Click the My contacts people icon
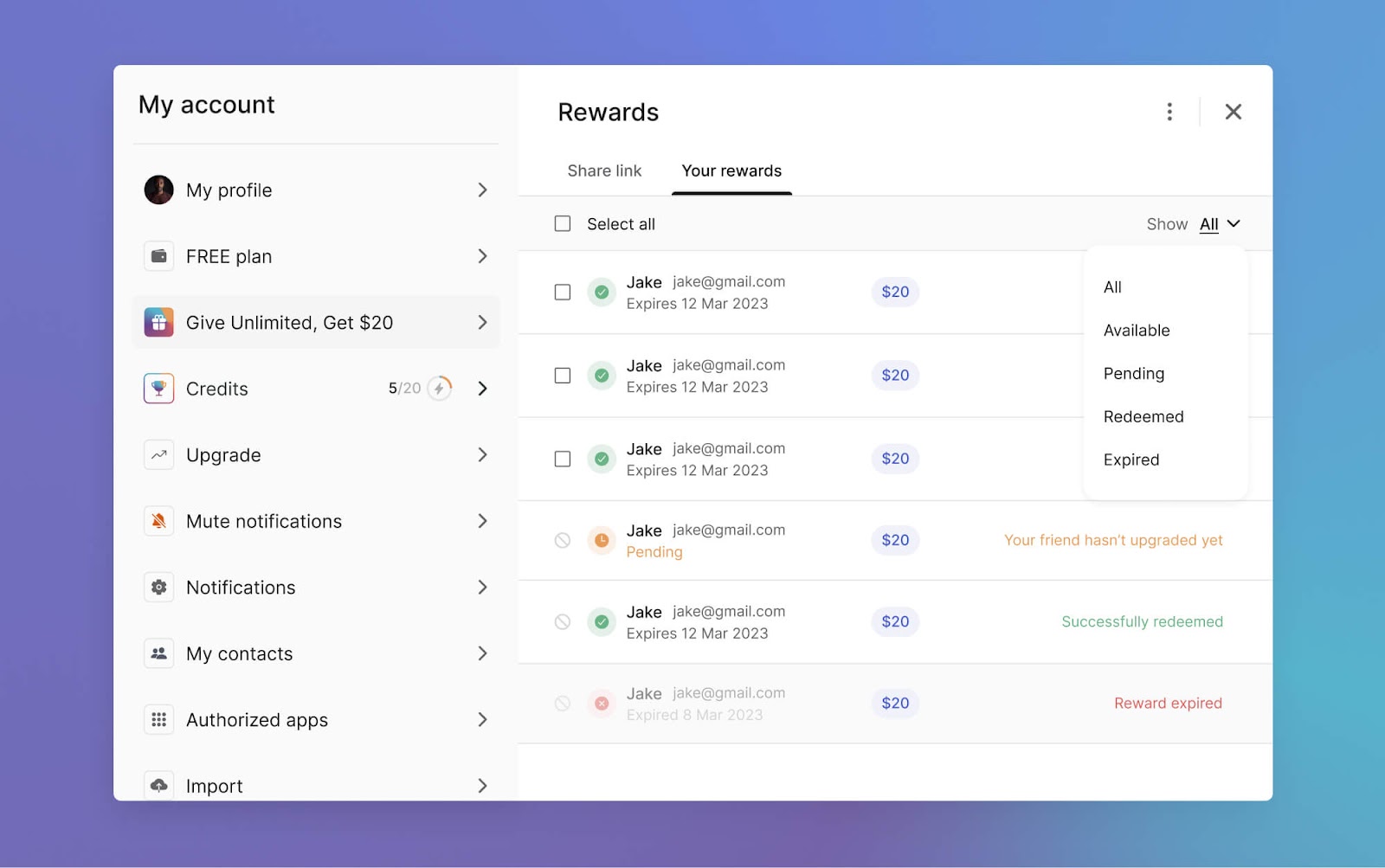 (x=158, y=653)
